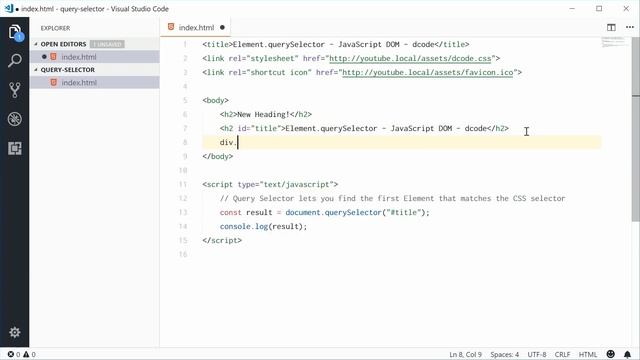Select the index.html editor tab
Viewport: 640px width, 360px height.
click(196, 27)
